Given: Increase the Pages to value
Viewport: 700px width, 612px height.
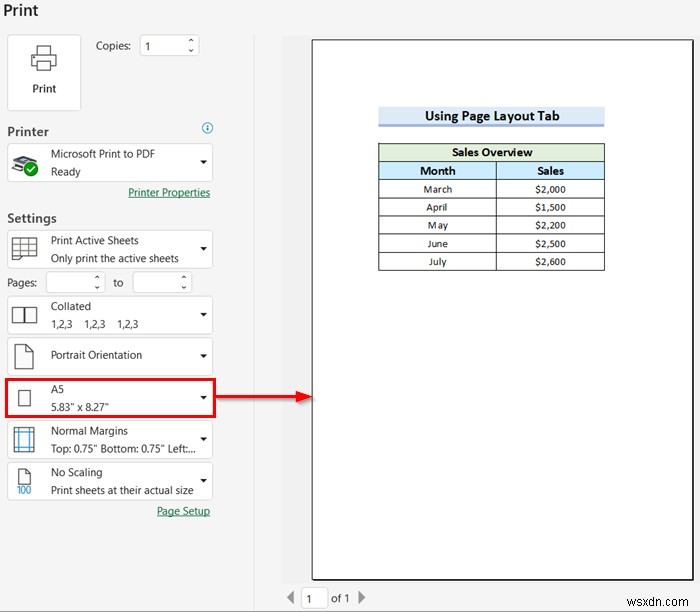Looking at the screenshot, I should click(x=184, y=277).
